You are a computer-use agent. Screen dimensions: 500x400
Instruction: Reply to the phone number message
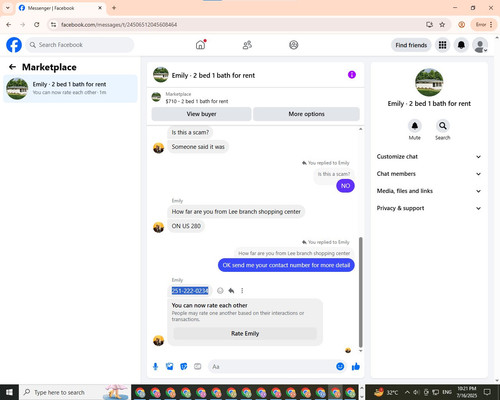[x=231, y=291]
